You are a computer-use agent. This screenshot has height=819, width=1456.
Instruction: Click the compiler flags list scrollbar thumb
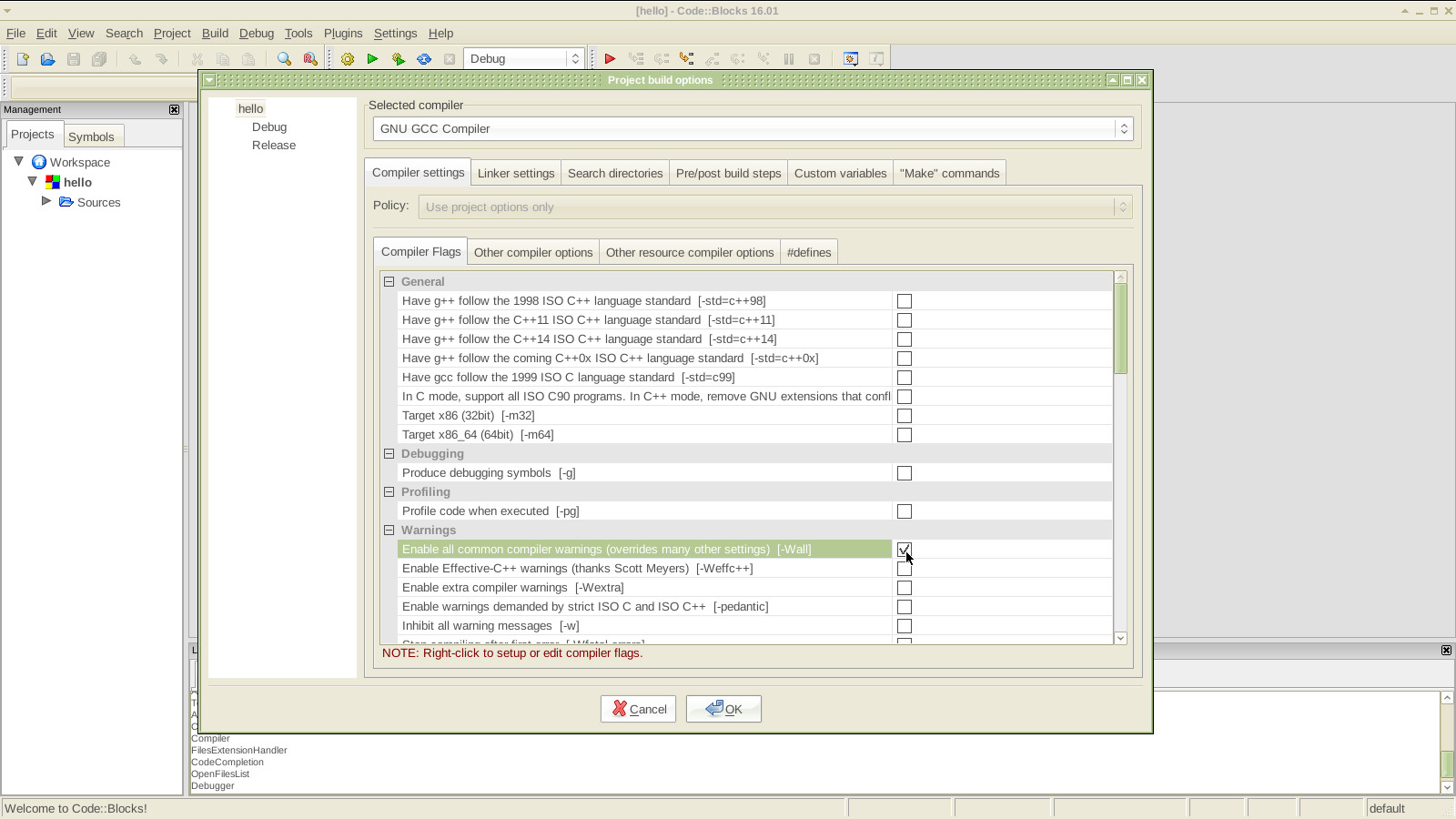point(1121,329)
